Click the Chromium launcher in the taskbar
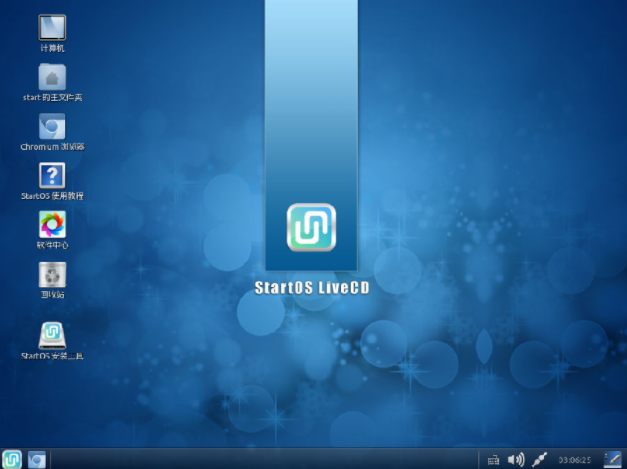The width and height of the screenshot is (627, 469). [x=37, y=459]
